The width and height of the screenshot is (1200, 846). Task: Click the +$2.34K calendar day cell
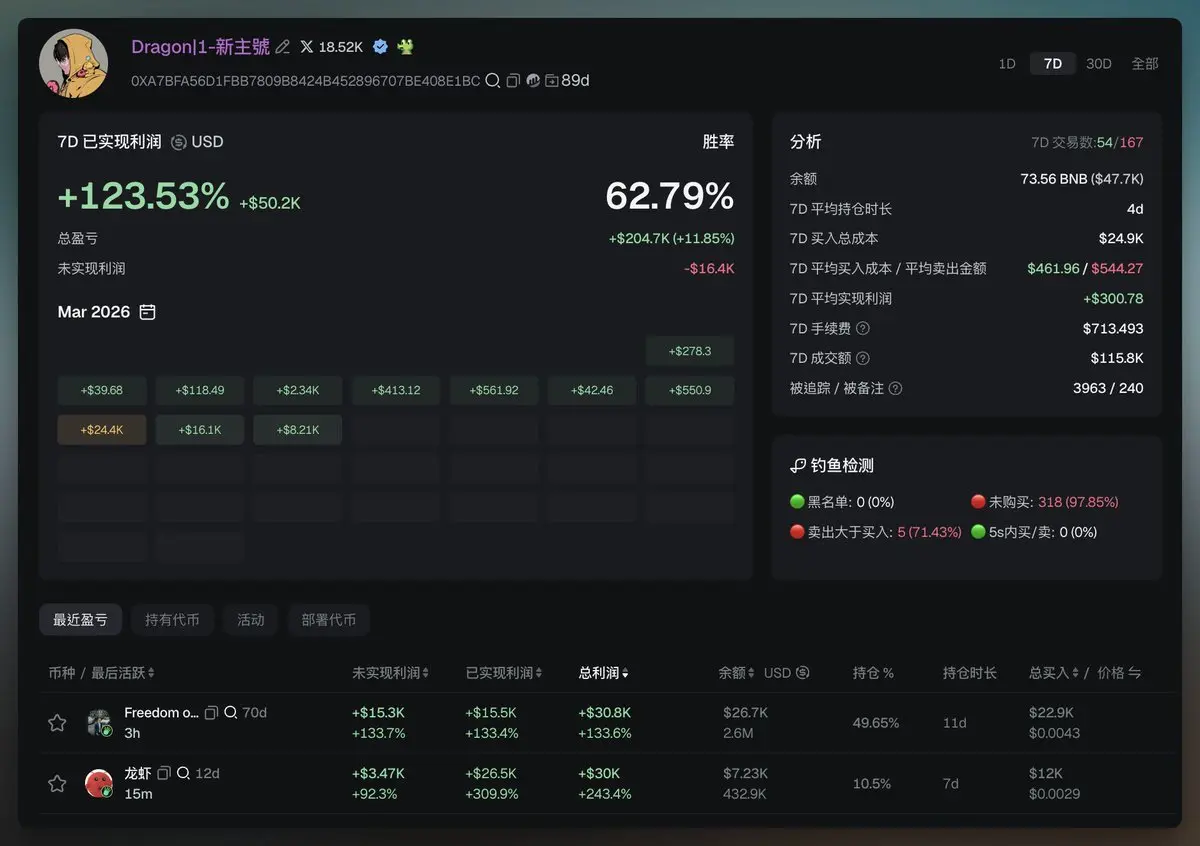(298, 390)
